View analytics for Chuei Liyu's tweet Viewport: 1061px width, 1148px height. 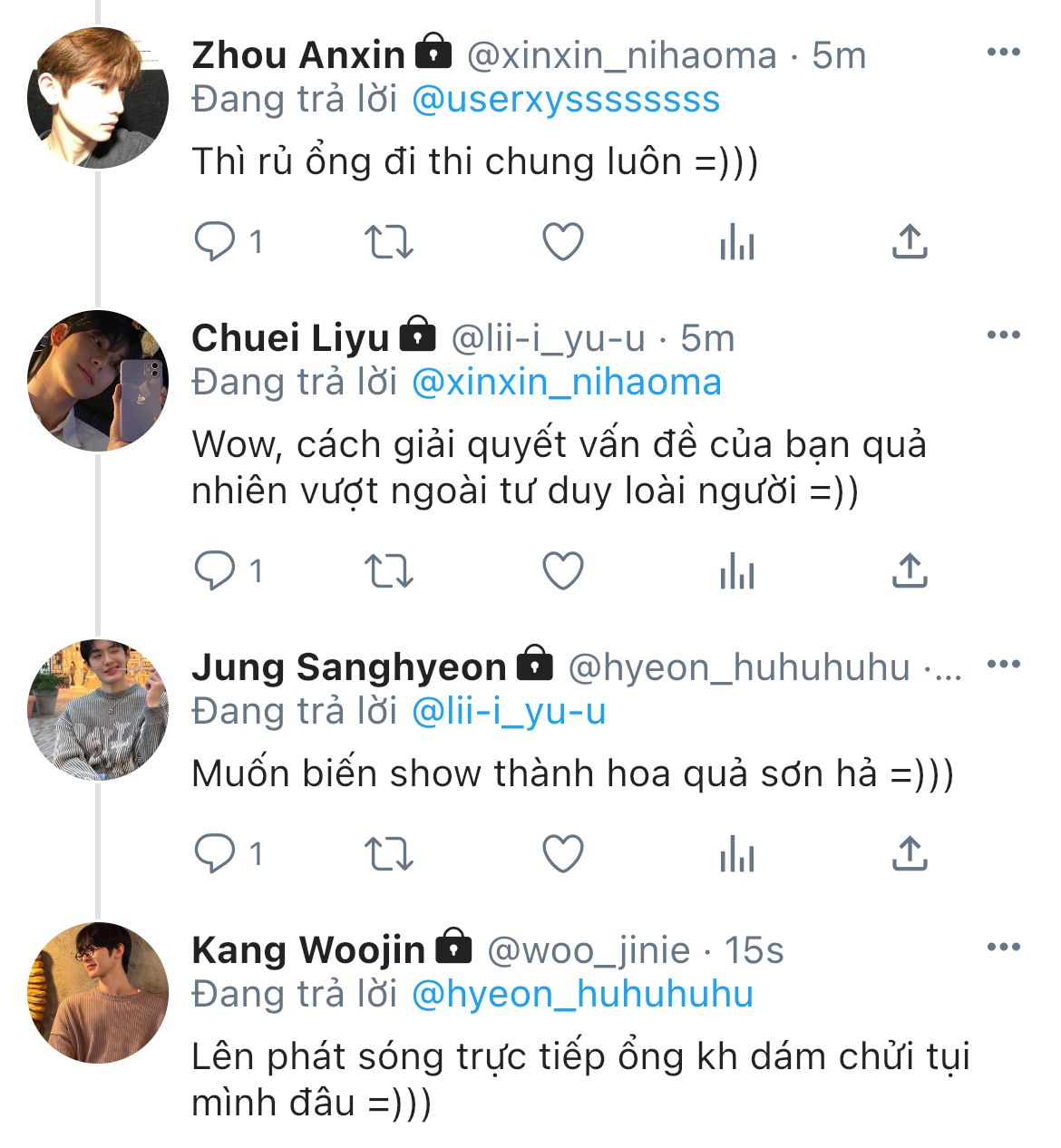pyautogui.click(x=736, y=571)
